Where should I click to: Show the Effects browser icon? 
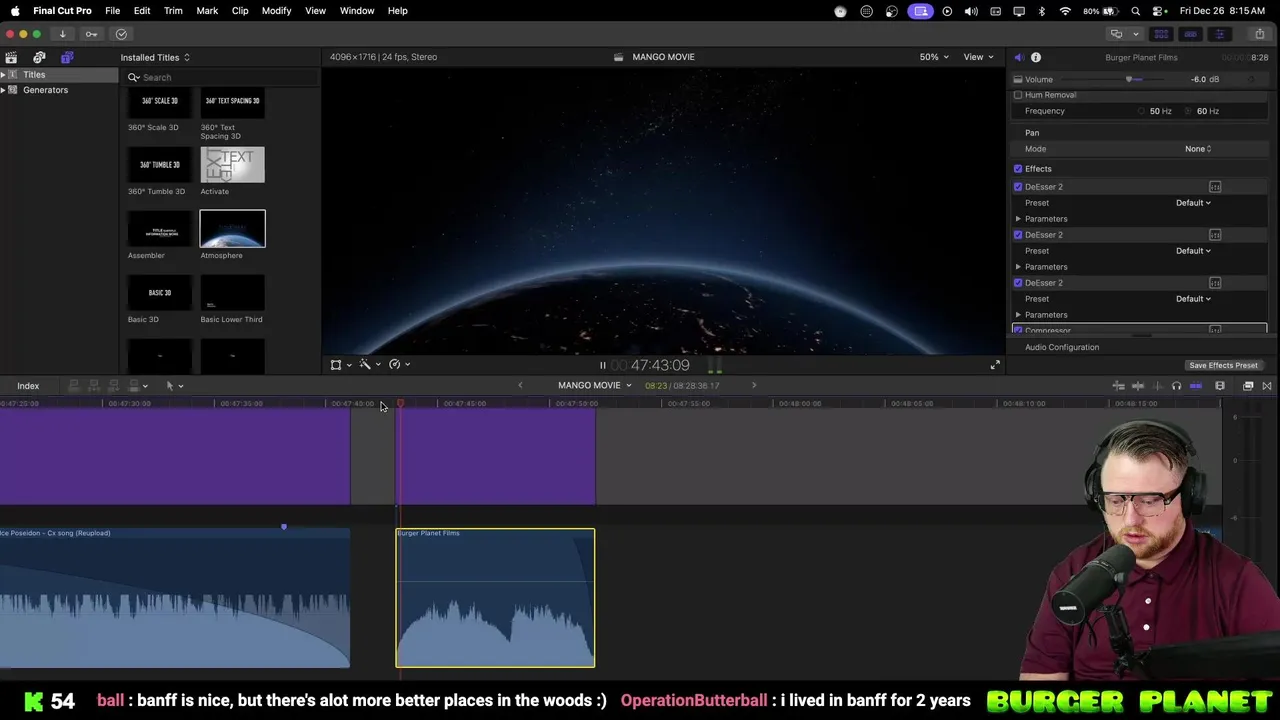pos(1248,386)
